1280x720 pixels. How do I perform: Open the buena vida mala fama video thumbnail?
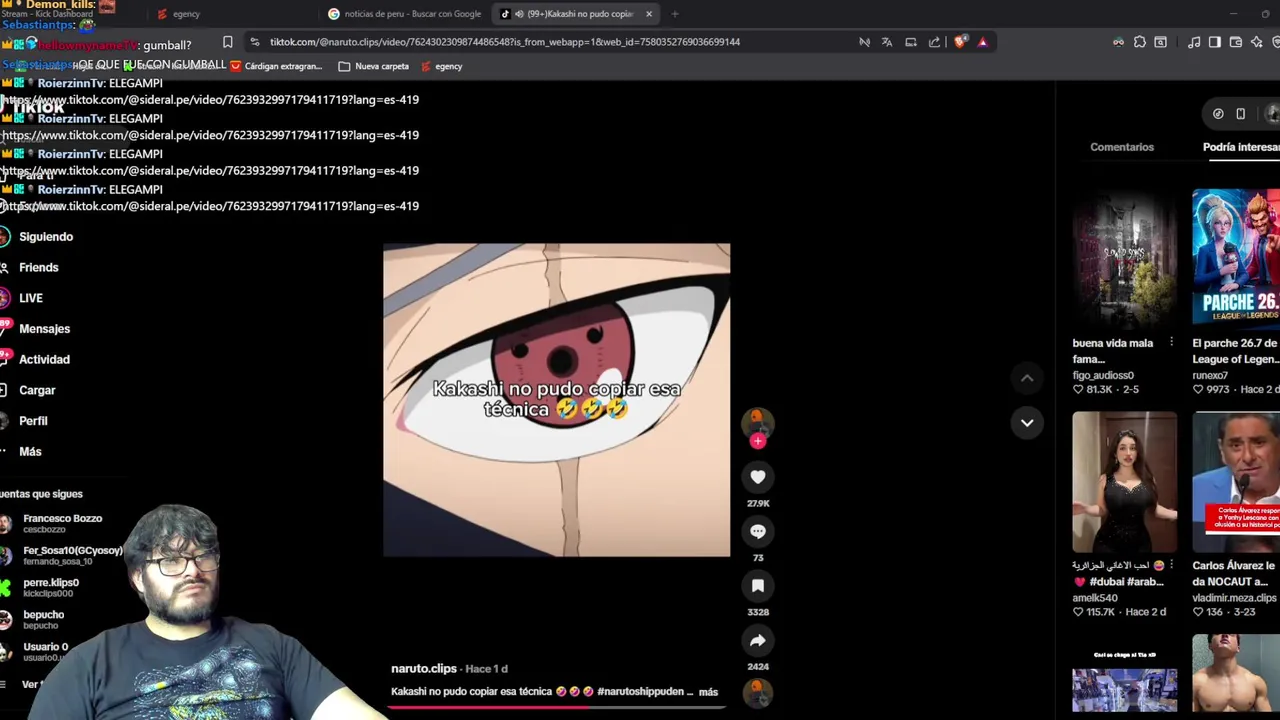(1124, 258)
